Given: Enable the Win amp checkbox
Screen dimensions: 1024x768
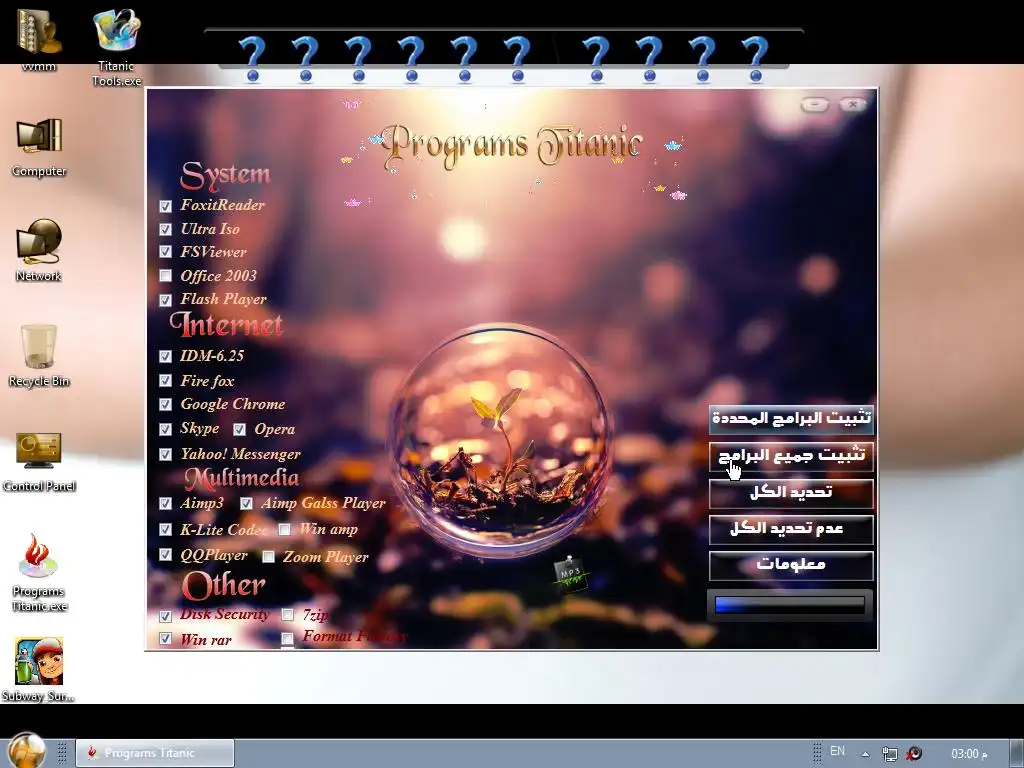Looking at the screenshot, I should [285, 530].
